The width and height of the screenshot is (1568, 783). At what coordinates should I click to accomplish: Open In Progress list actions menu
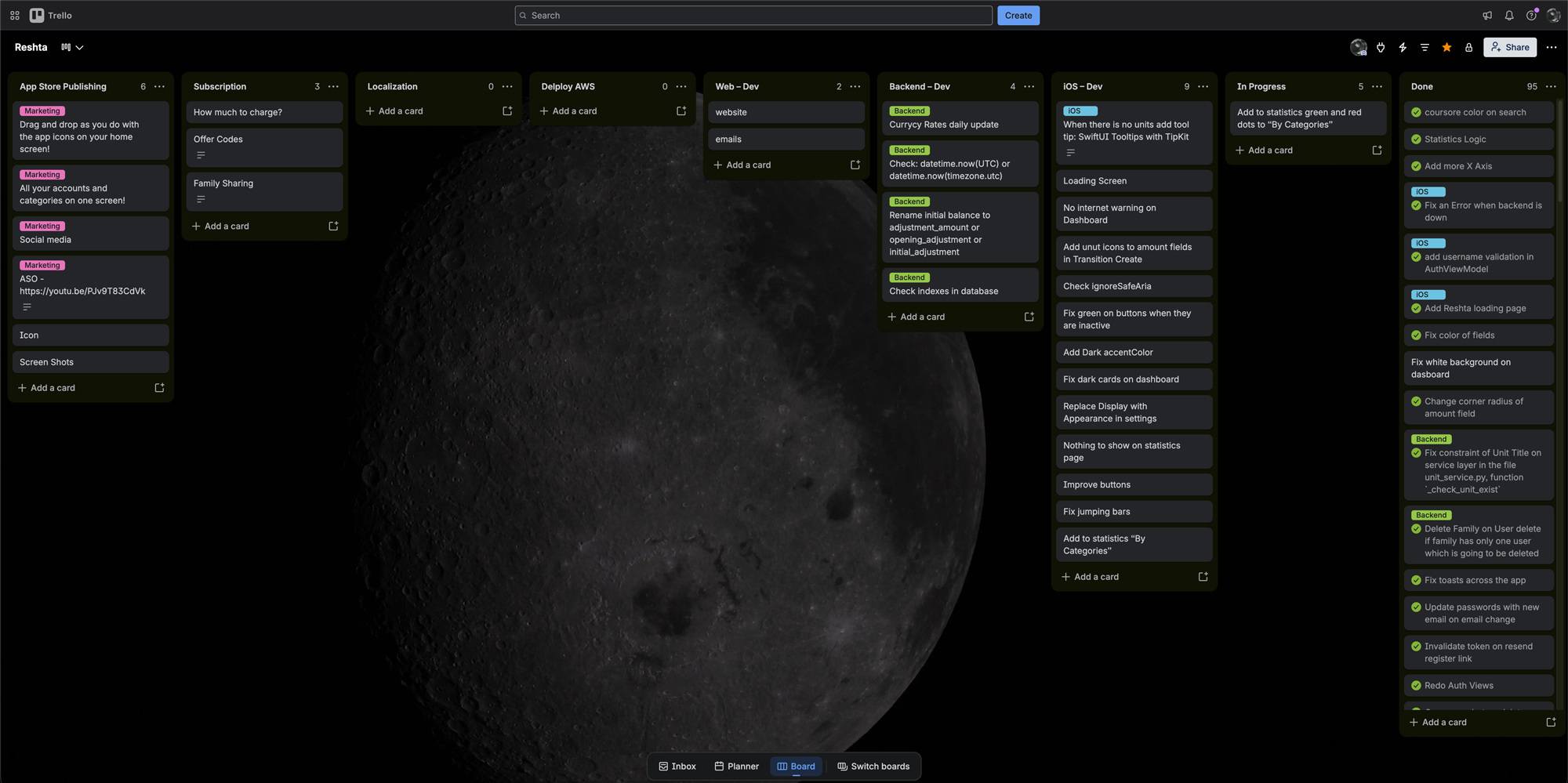[1377, 86]
